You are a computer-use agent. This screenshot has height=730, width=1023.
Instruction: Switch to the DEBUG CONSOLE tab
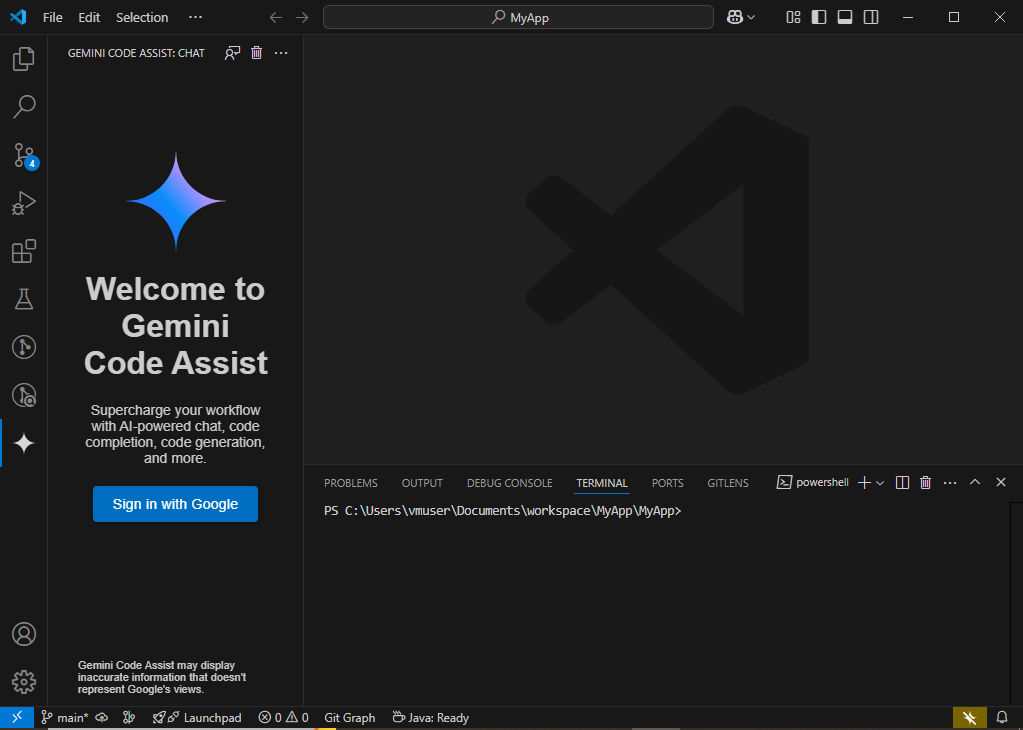tap(510, 483)
